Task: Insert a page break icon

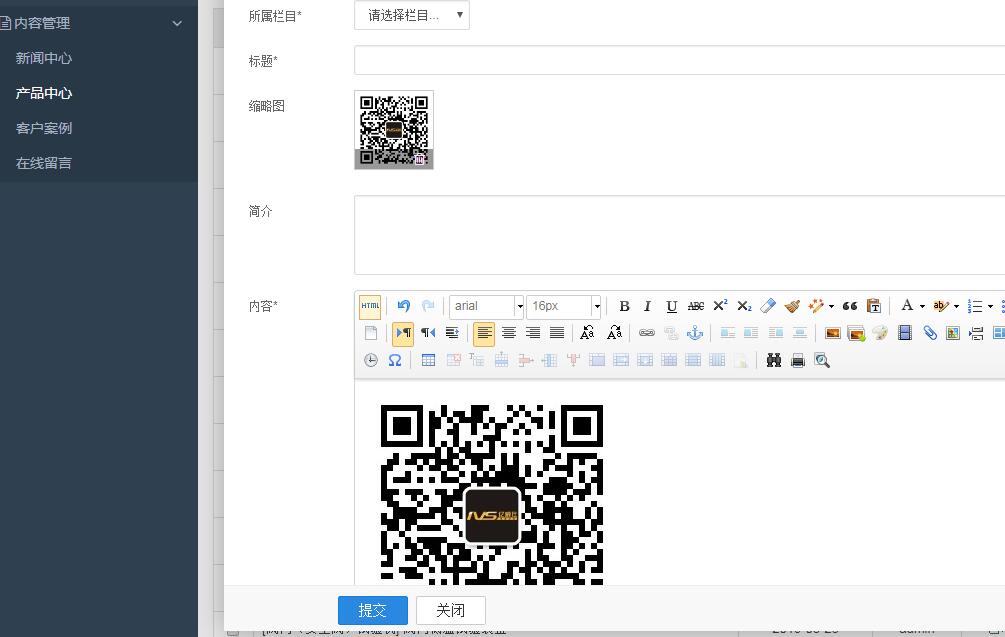Action: 976,333
